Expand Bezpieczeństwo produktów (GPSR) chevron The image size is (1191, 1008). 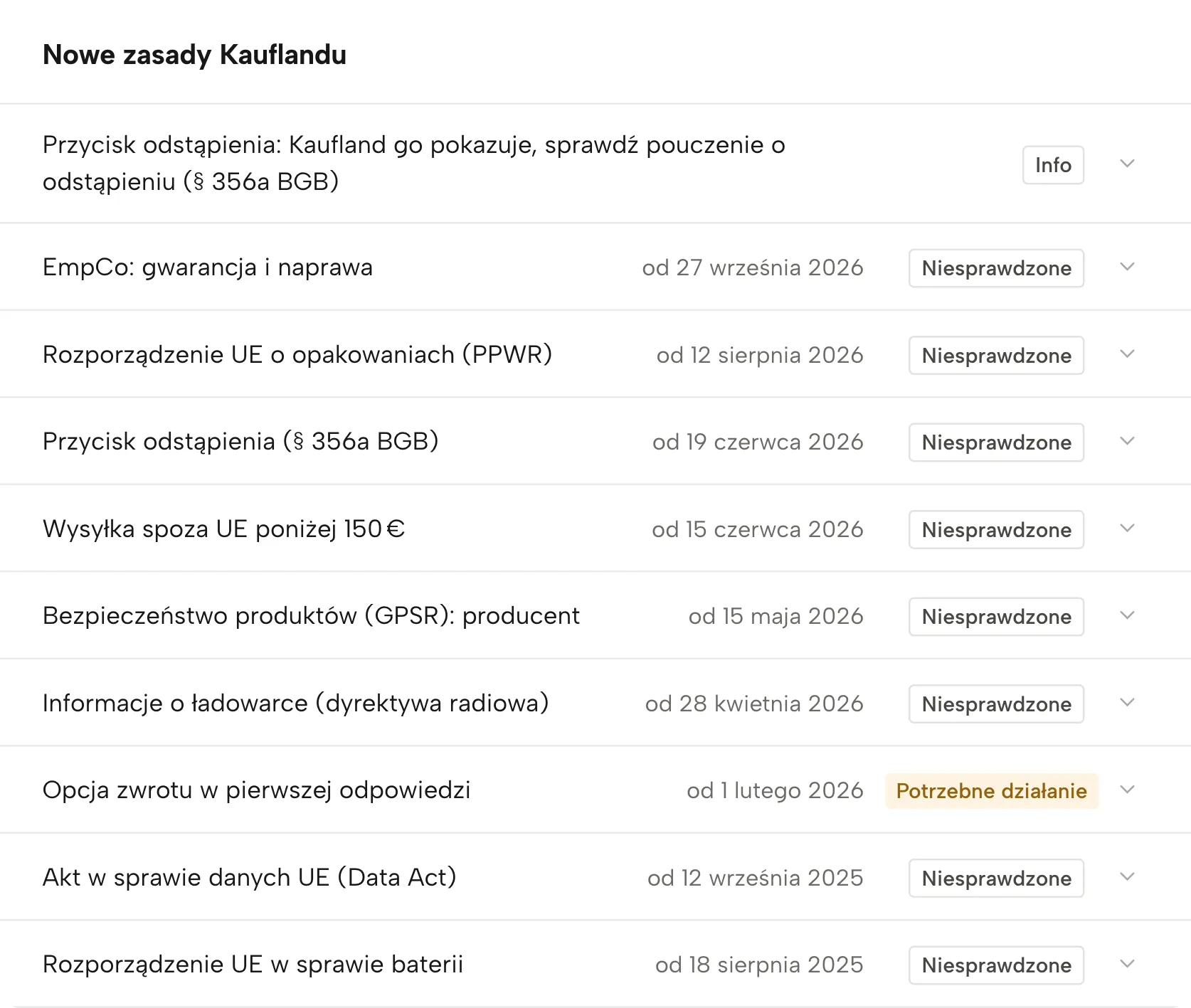[1127, 616]
